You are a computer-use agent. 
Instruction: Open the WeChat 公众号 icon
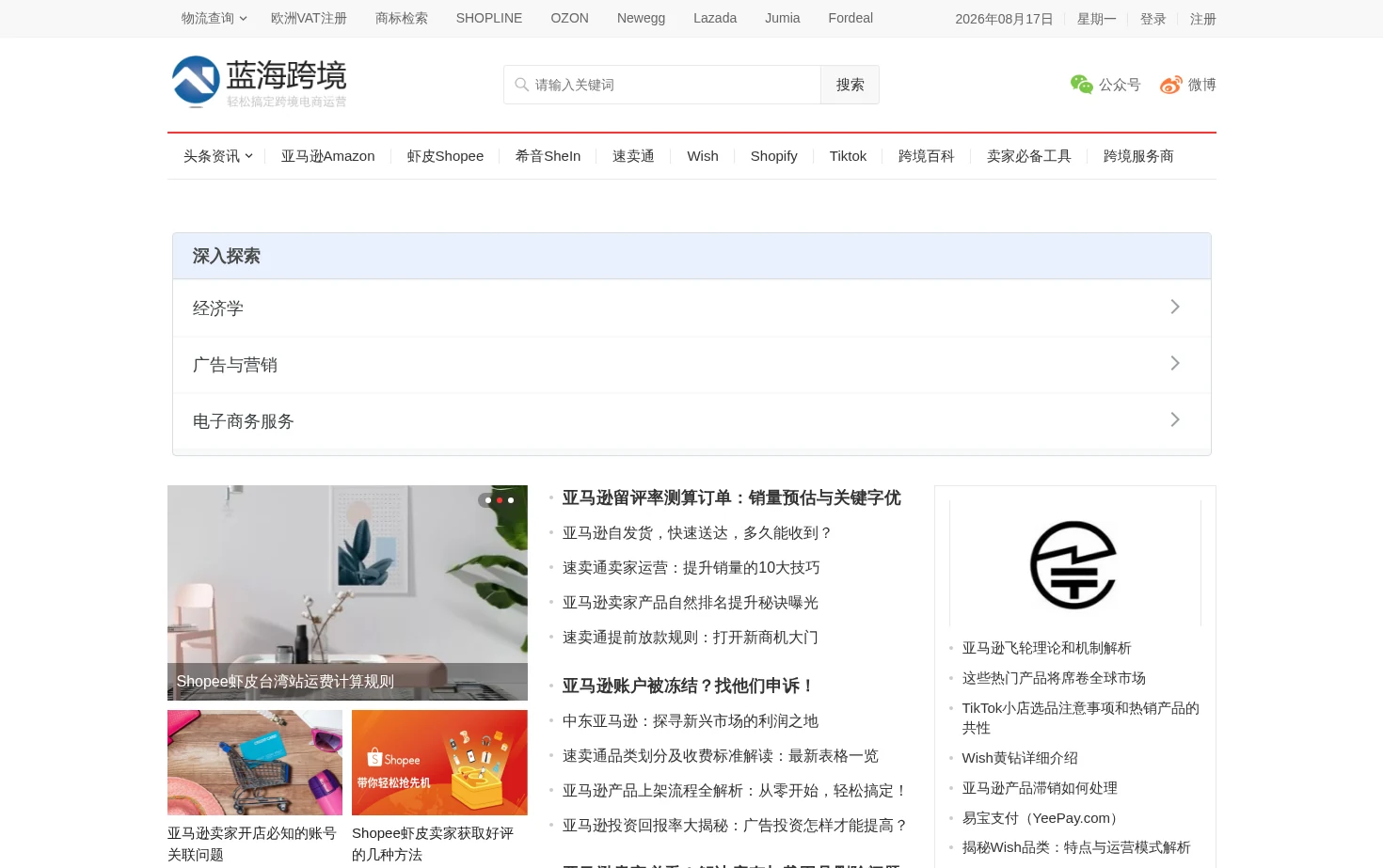pos(1082,85)
